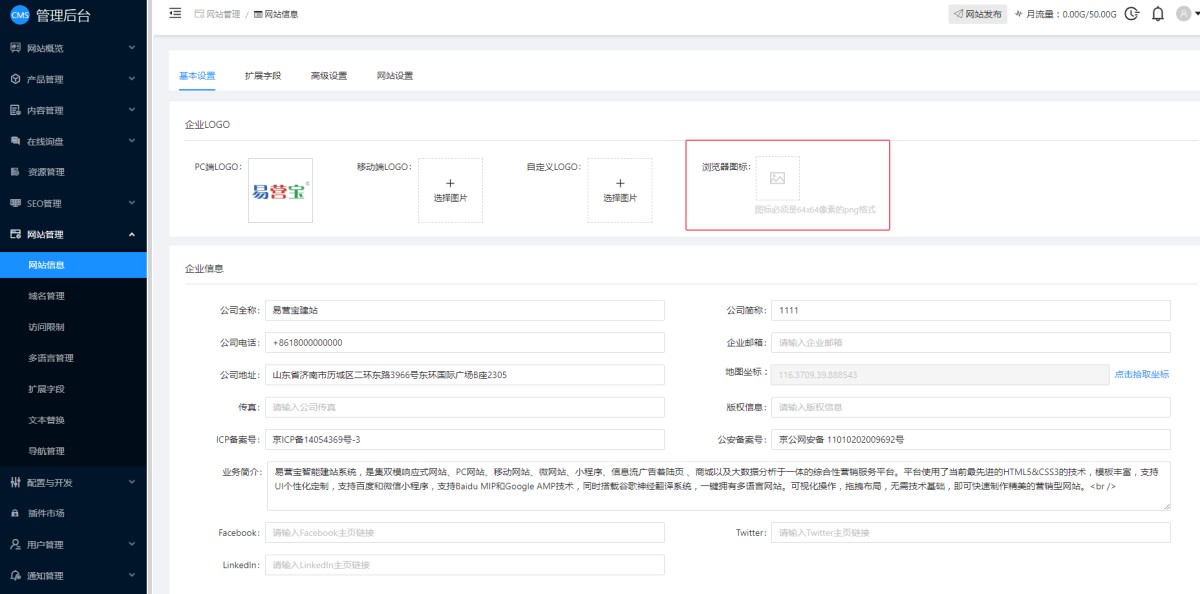Collapse the 网站管理 sidebar menu
The image size is (1200, 594).
73,234
